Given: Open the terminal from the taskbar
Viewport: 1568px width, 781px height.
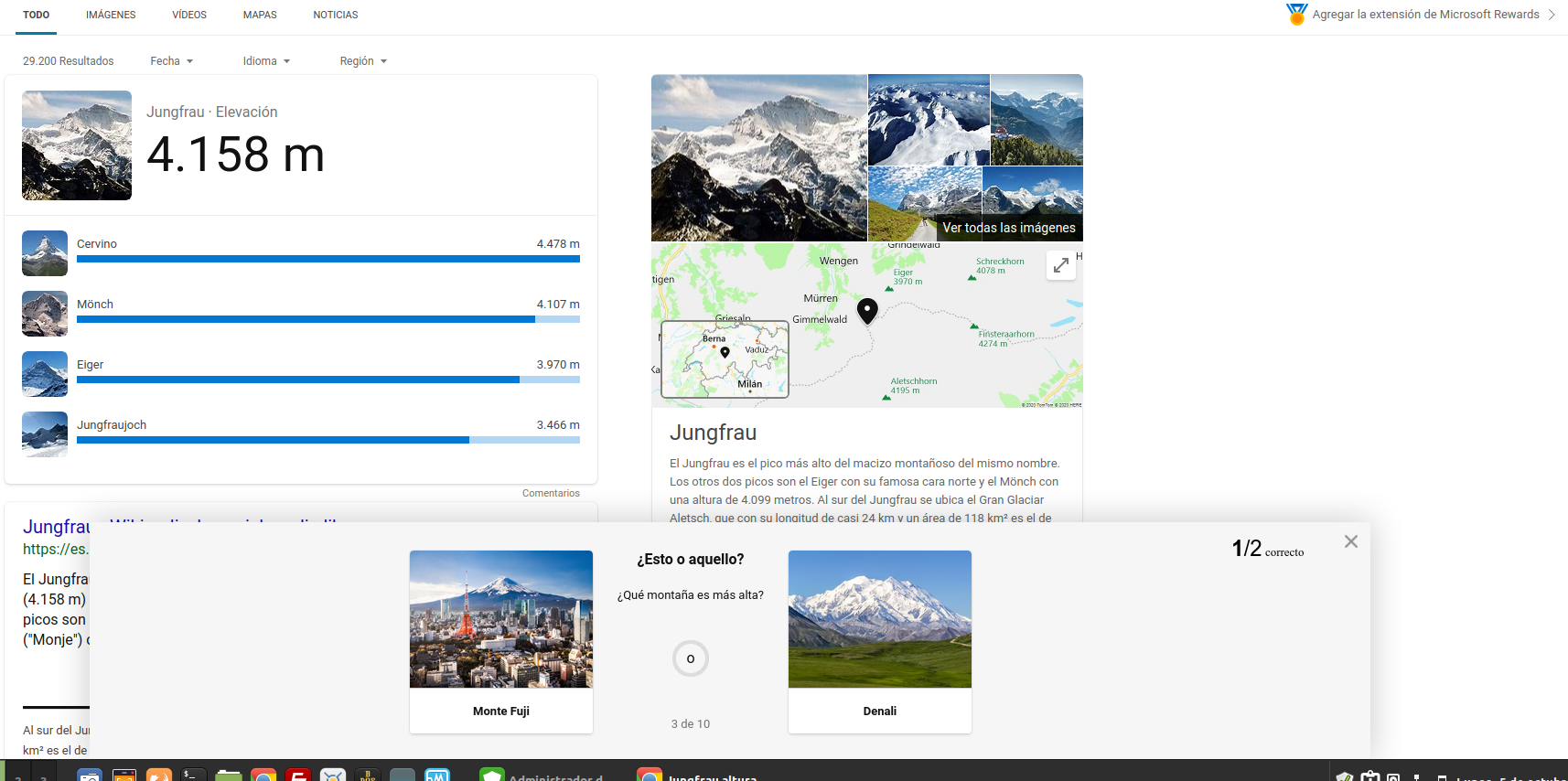Looking at the screenshot, I should (x=193, y=776).
